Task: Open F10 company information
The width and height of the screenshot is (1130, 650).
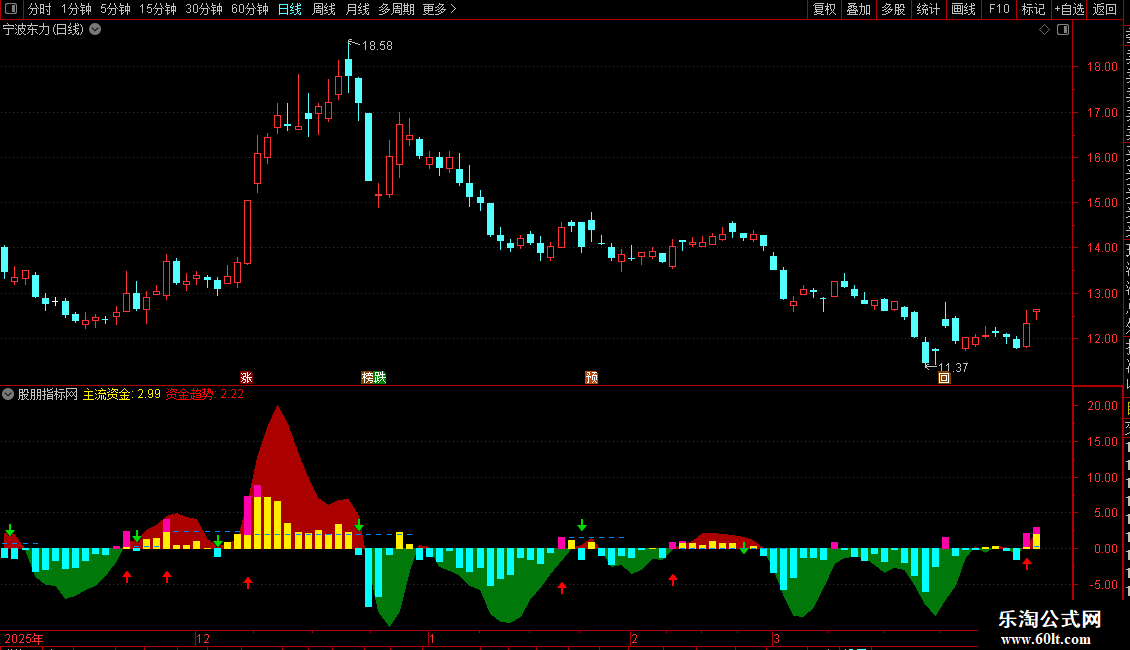Action: (x=999, y=9)
